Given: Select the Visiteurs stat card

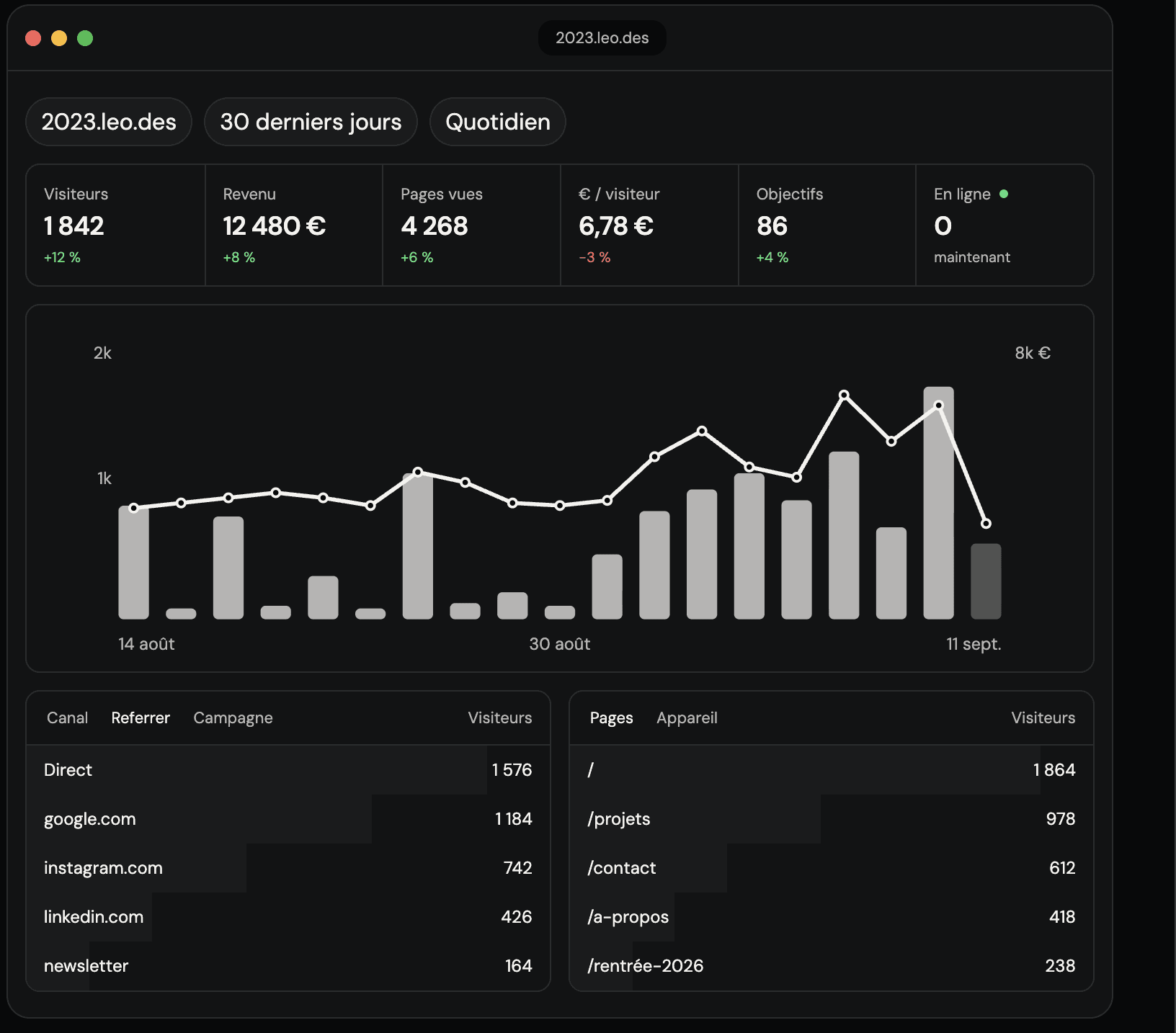Looking at the screenshot, I should [116, 225].
